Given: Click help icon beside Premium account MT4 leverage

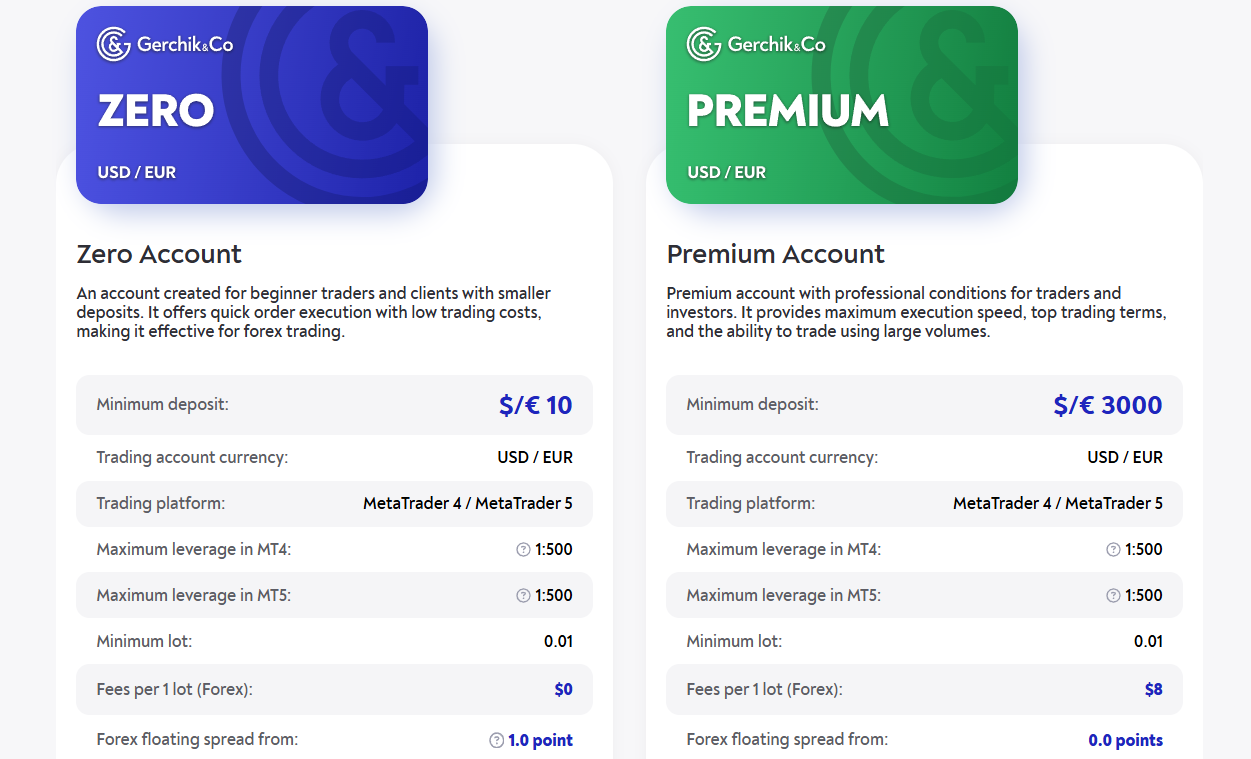Looking at the screenshot, I should point(1113,549).
